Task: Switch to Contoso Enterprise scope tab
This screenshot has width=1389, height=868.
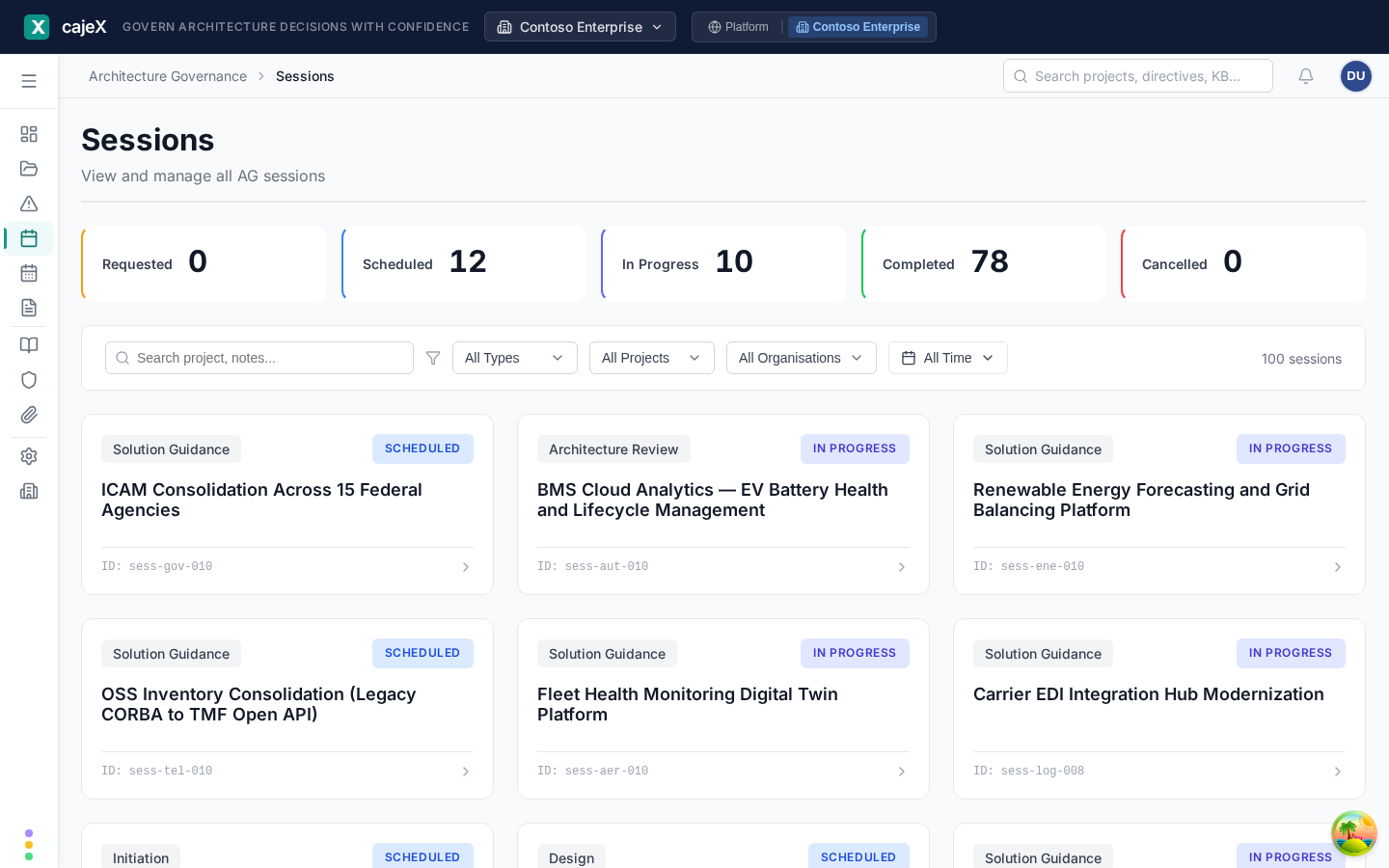Action: [x=858, y=27]
